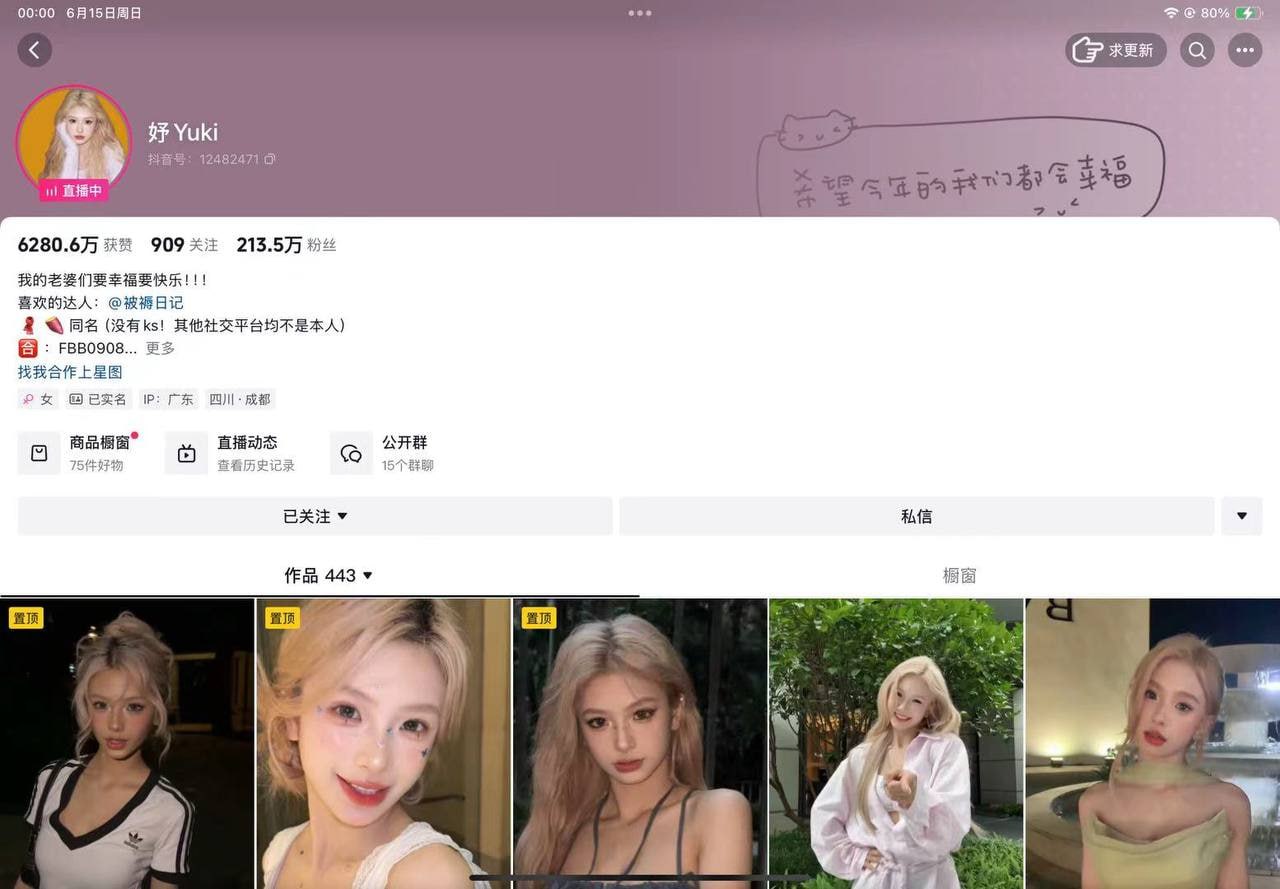Switch to the 橱窗 tab
Image resolution: width=1280 pixels, height=889 pixels.
coord(959,575)
